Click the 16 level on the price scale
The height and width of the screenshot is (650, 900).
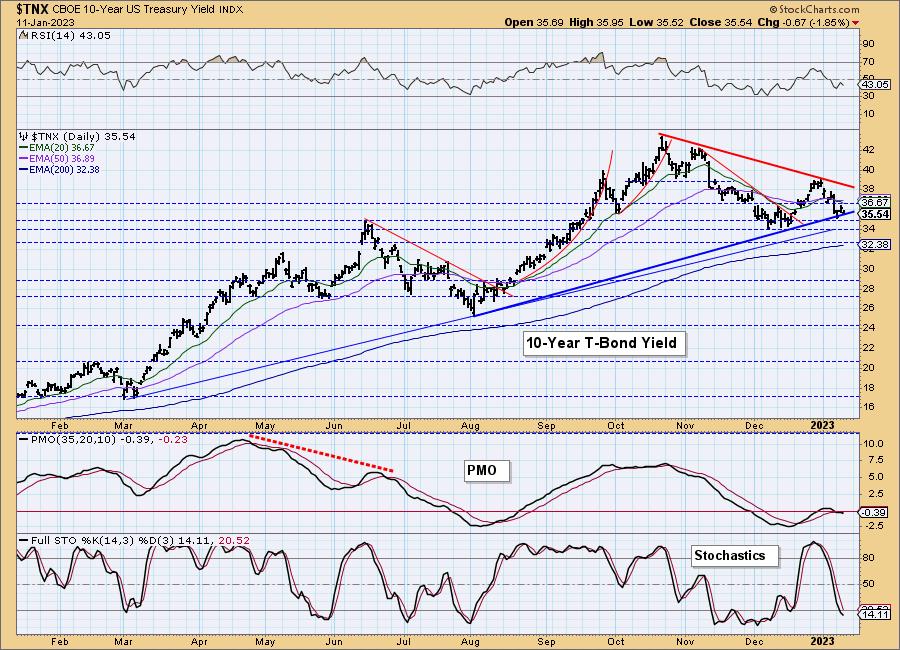(868, 407)
